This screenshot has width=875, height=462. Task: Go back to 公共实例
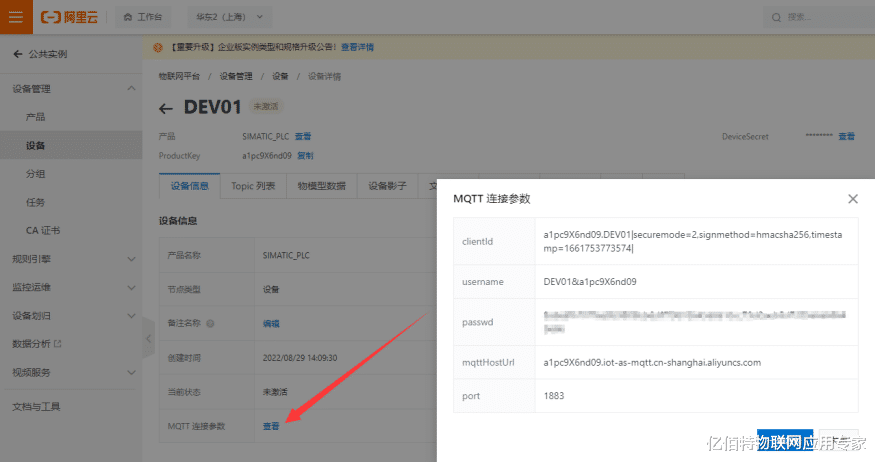(40, 54)
